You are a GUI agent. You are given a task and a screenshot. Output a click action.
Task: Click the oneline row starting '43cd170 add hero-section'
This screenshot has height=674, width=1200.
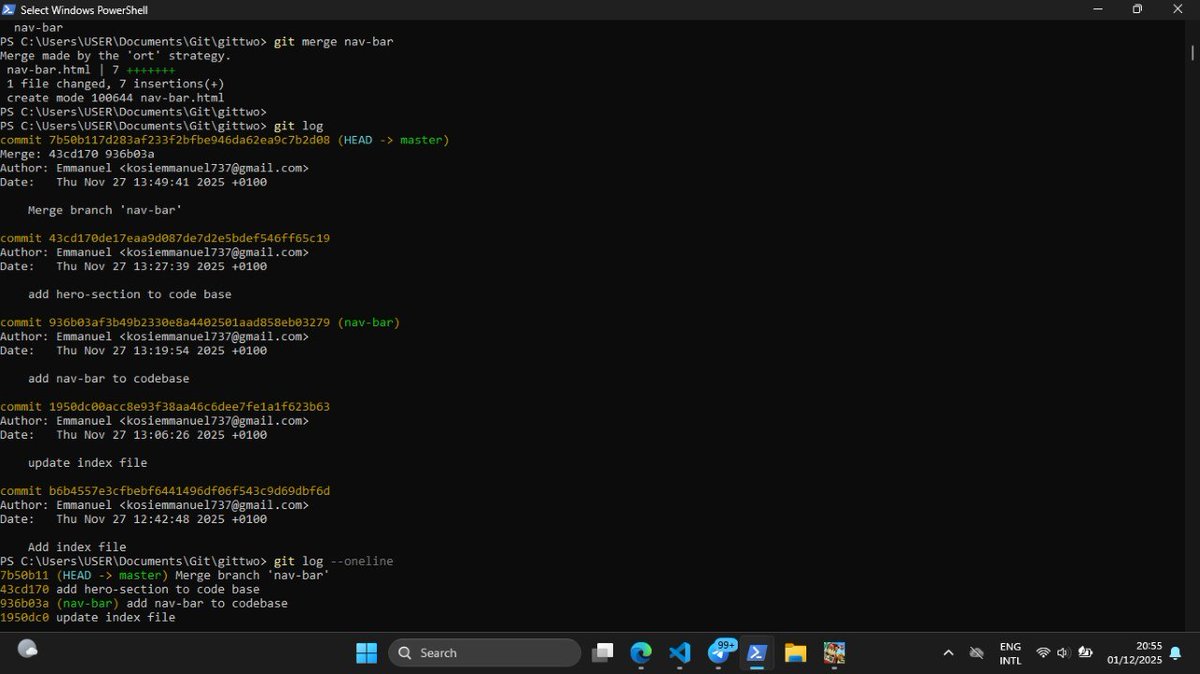(x=129, y=589)
